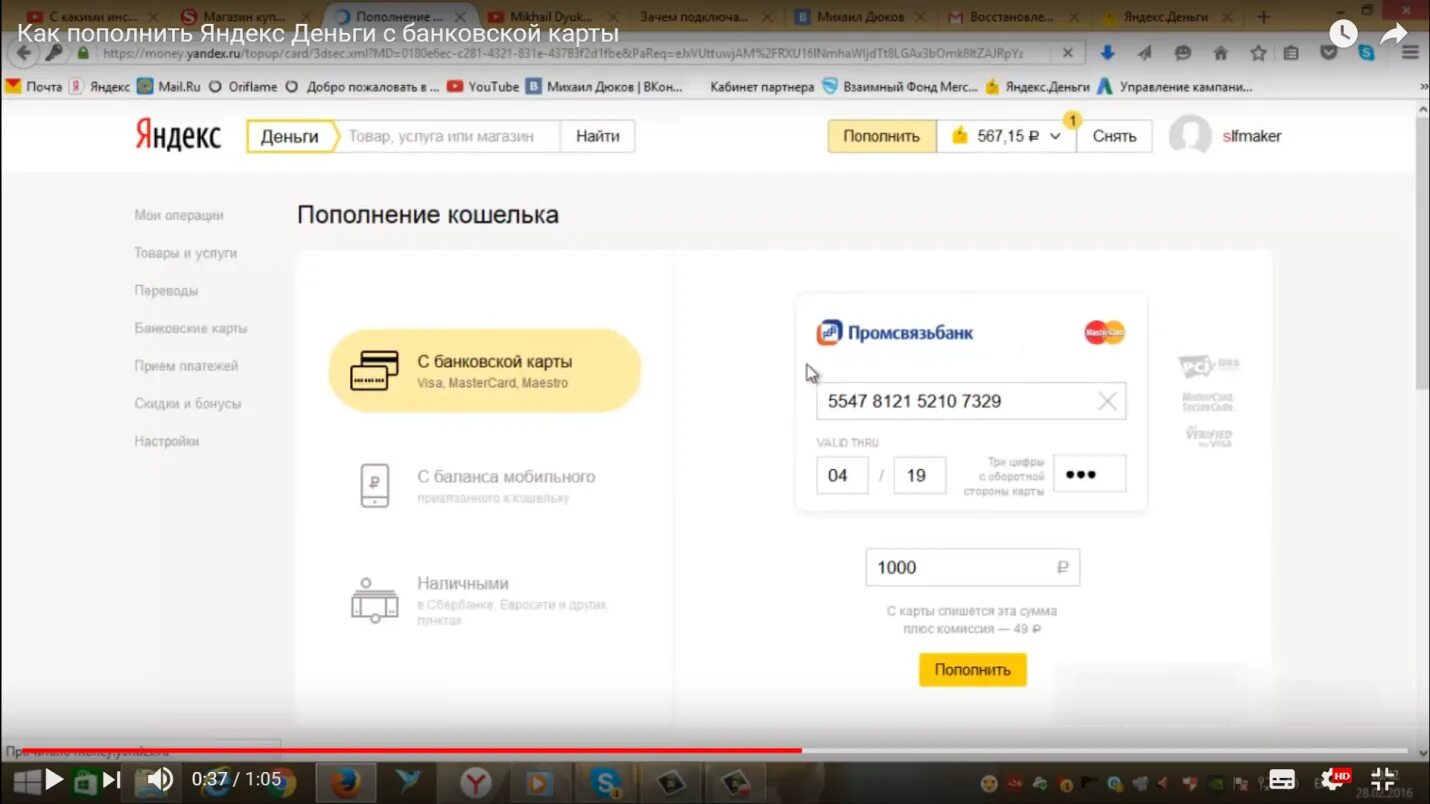
Task: Click the amount field showing 1000
Action: click(973, 567)
